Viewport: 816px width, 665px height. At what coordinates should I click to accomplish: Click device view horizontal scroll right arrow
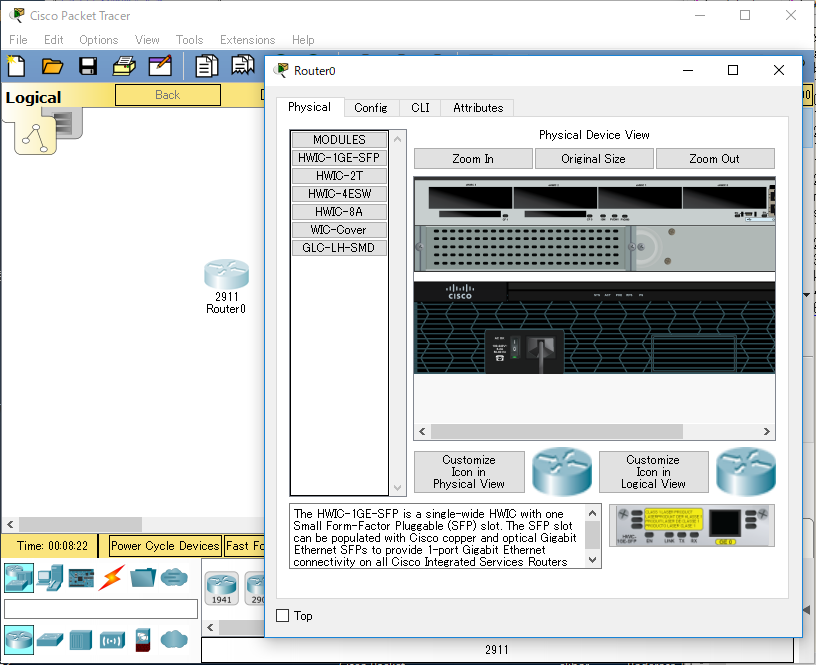pyautogui.click(x=767, y=431)
